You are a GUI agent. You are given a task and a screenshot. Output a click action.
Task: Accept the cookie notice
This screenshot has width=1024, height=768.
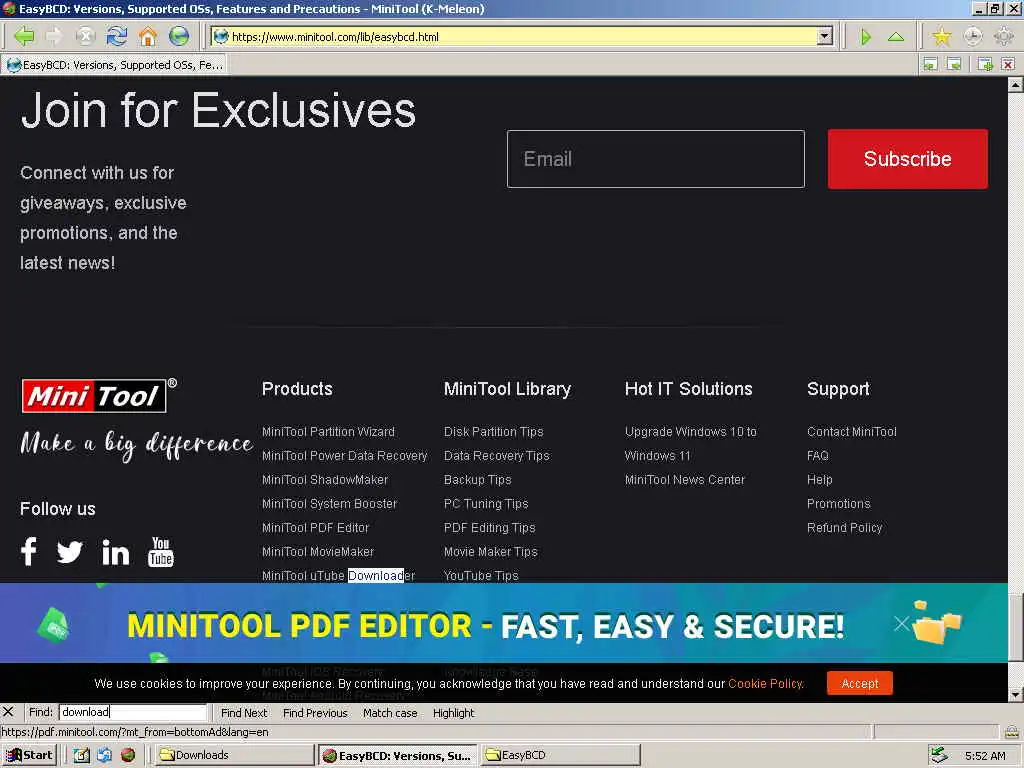coord(859,683)
